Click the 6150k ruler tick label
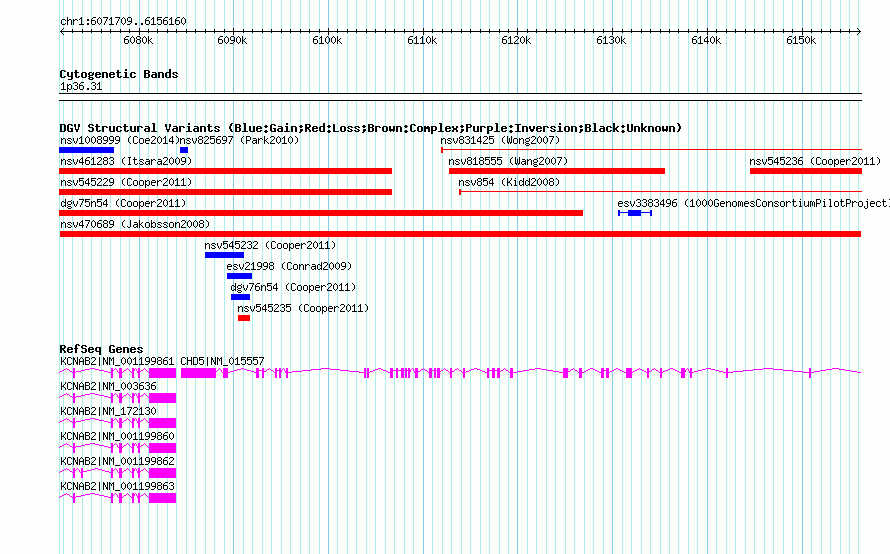 pos(801,40)
